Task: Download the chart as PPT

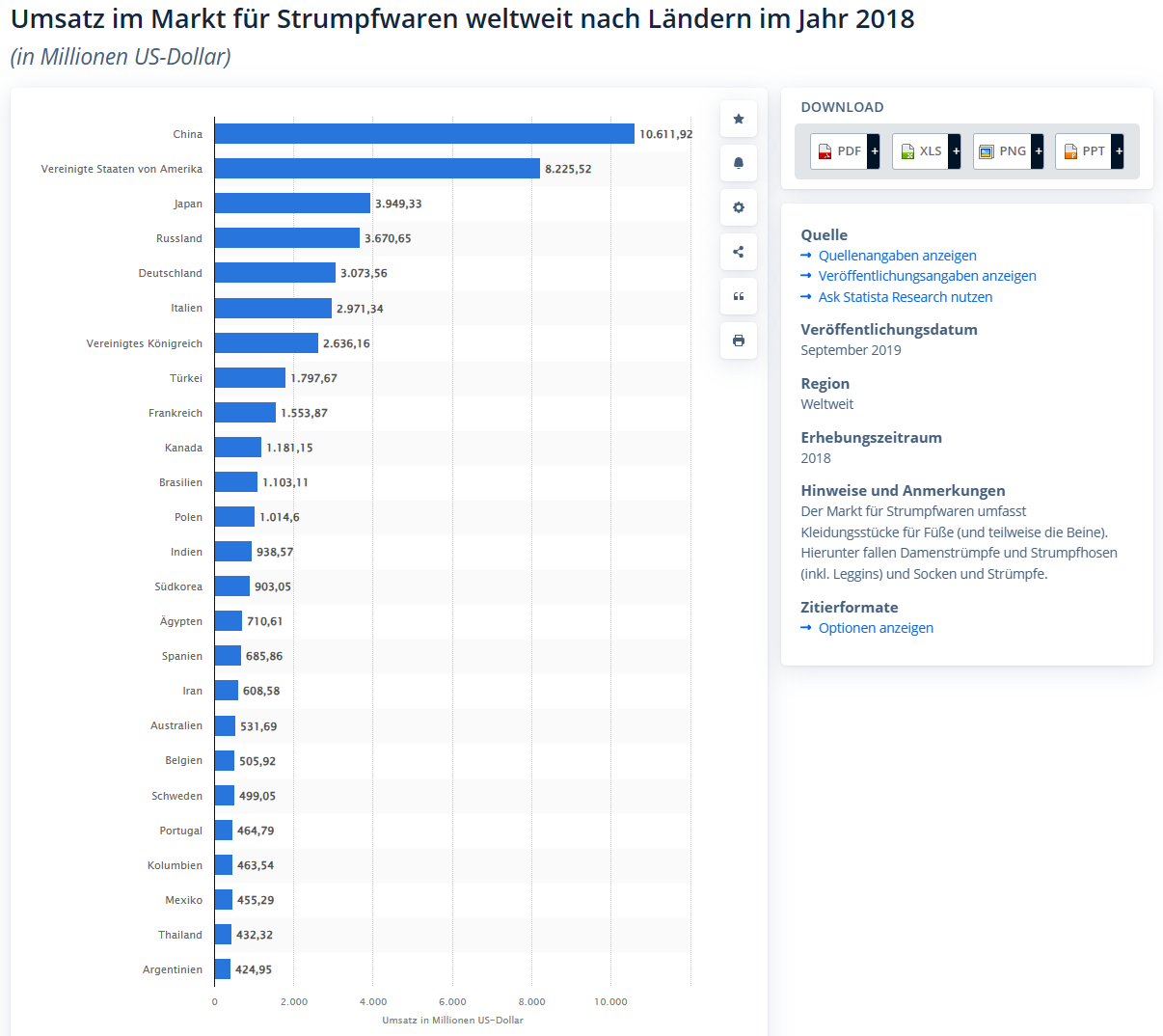Action: [1083, 151]
